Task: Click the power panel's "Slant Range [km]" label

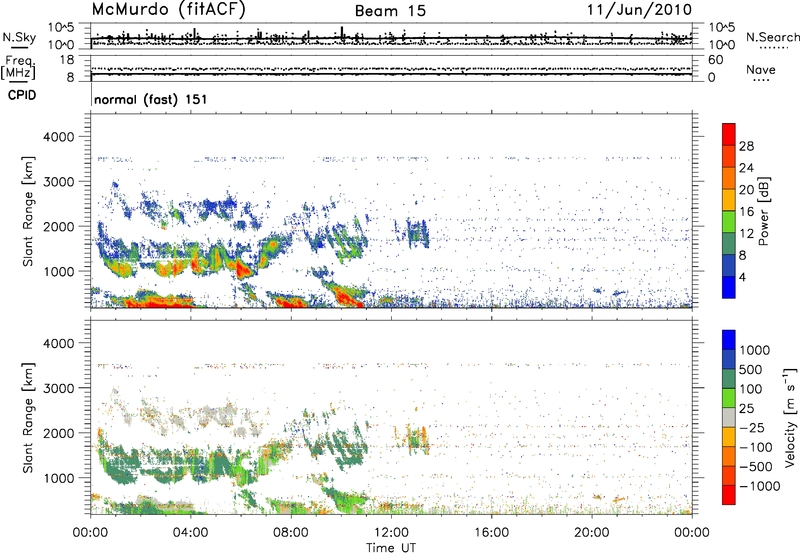Action: click(x=28, y=211)
